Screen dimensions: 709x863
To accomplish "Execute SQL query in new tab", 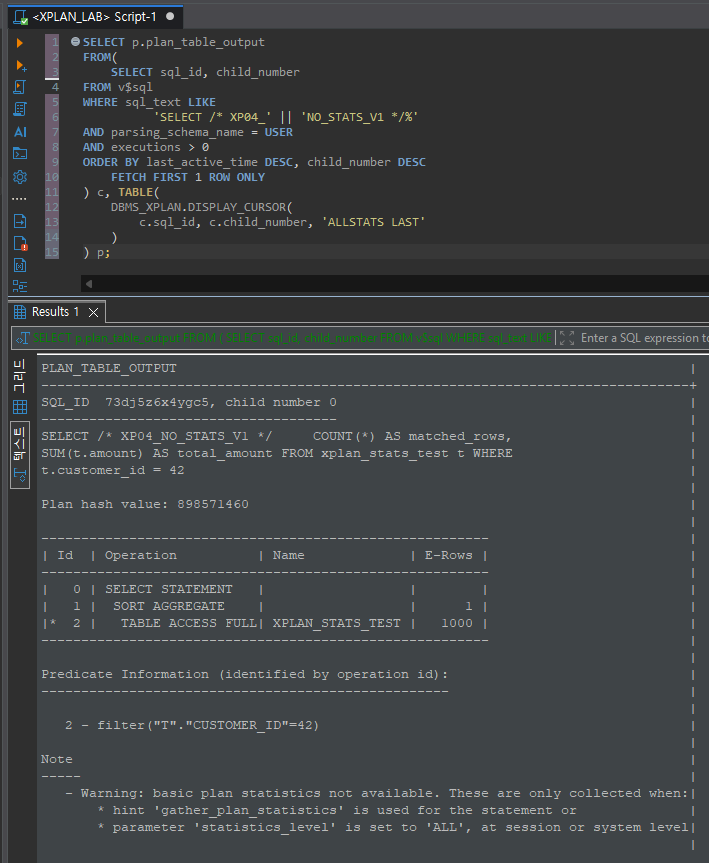I will [x=21, y=65].
